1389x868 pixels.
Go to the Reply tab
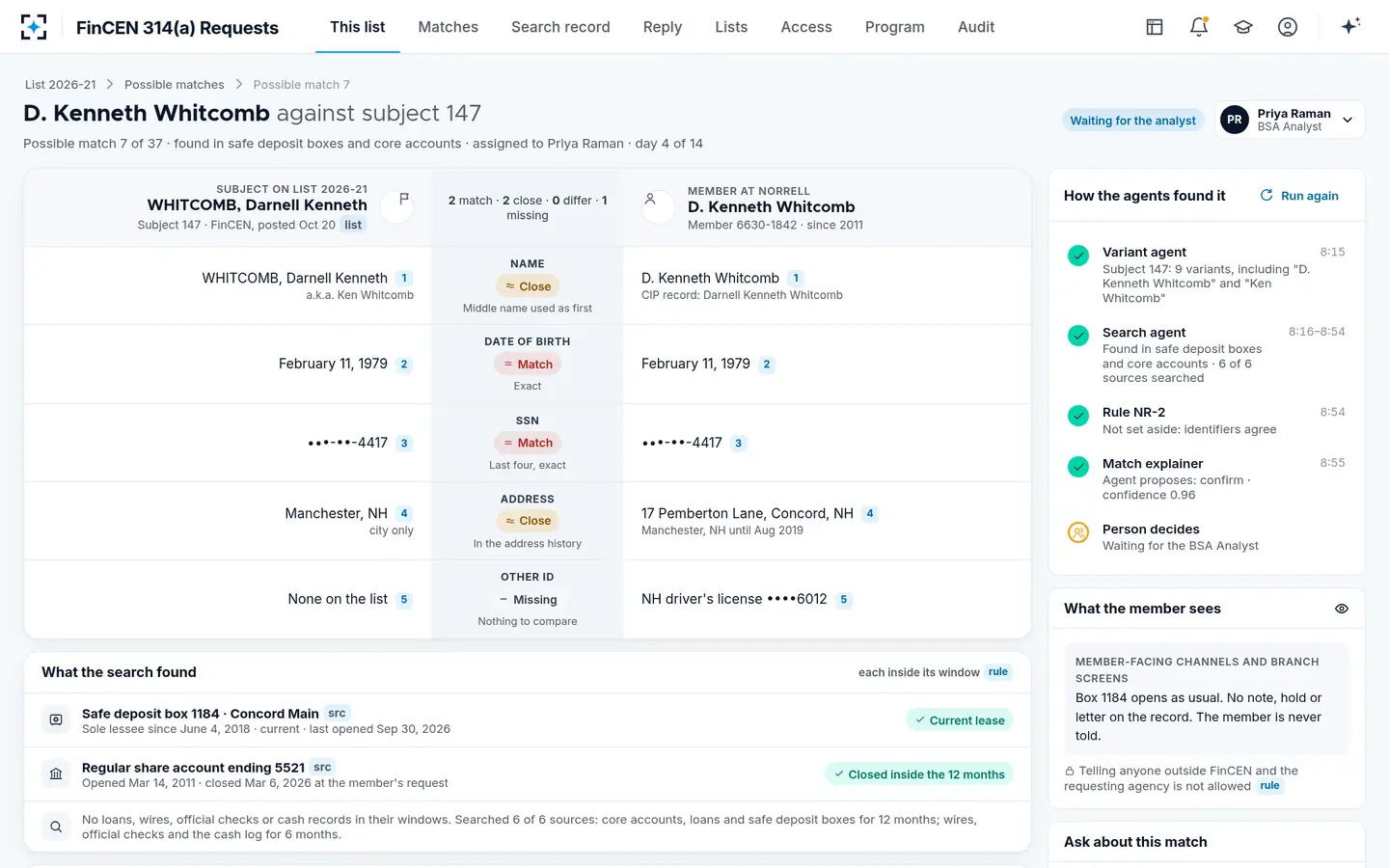[663, 27]
